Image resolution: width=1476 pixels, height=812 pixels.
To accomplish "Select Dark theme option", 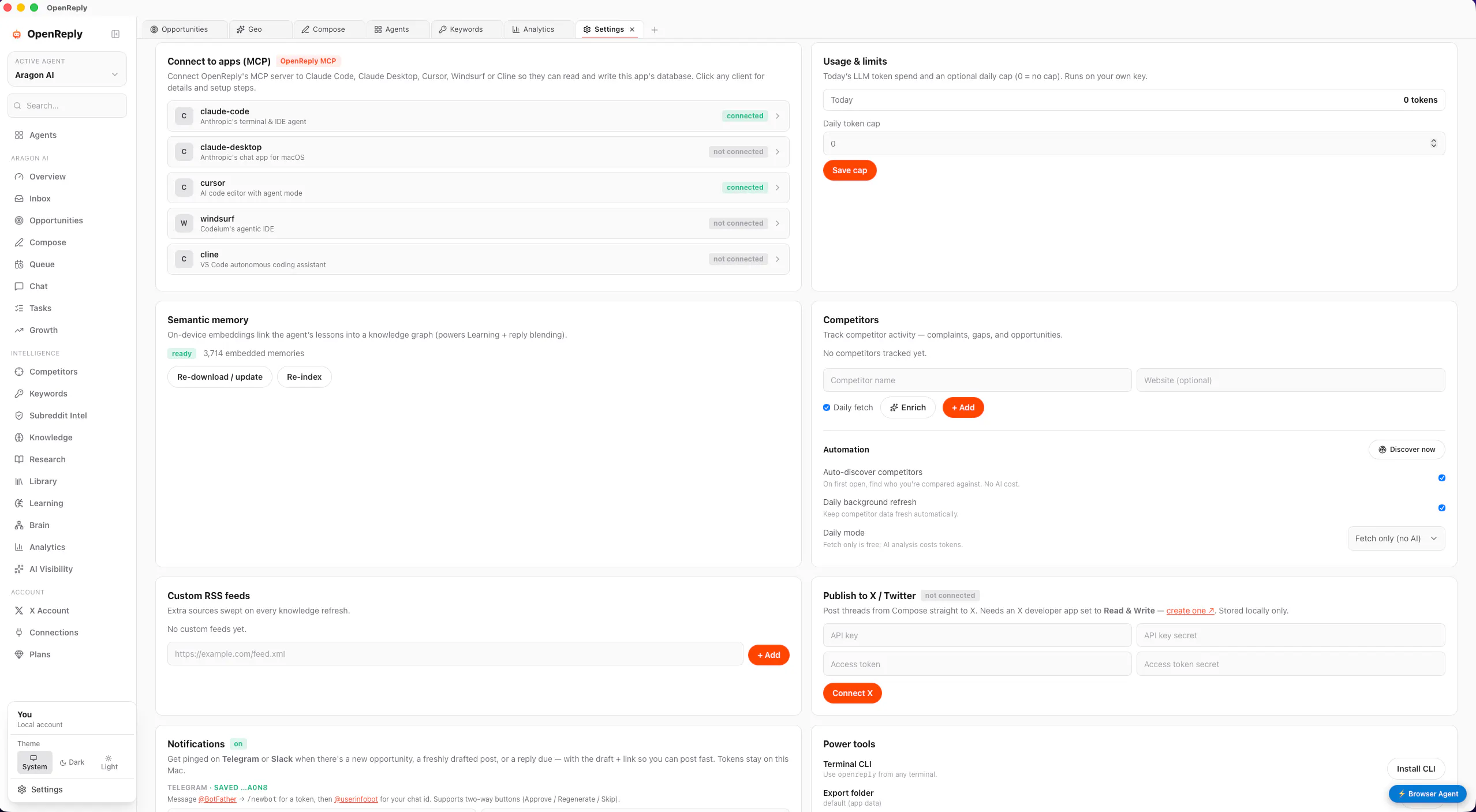I will pyautogui.click(x=72, y=762).
